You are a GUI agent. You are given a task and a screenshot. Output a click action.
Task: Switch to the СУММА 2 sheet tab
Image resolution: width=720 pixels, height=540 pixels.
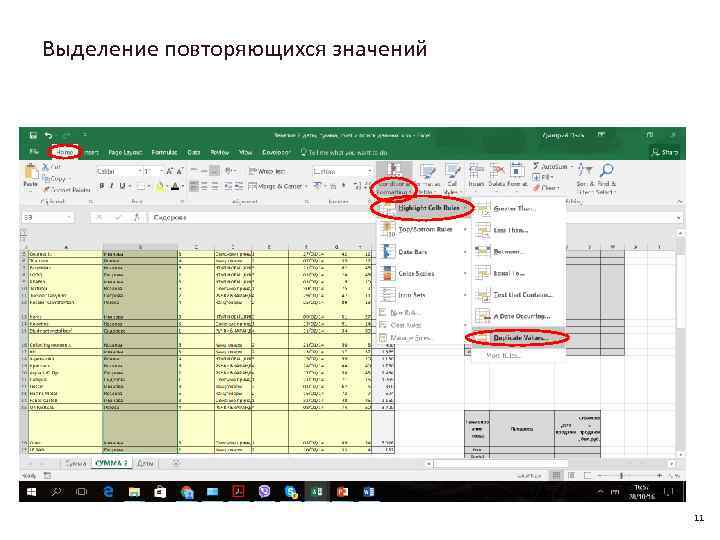[111, 463]
